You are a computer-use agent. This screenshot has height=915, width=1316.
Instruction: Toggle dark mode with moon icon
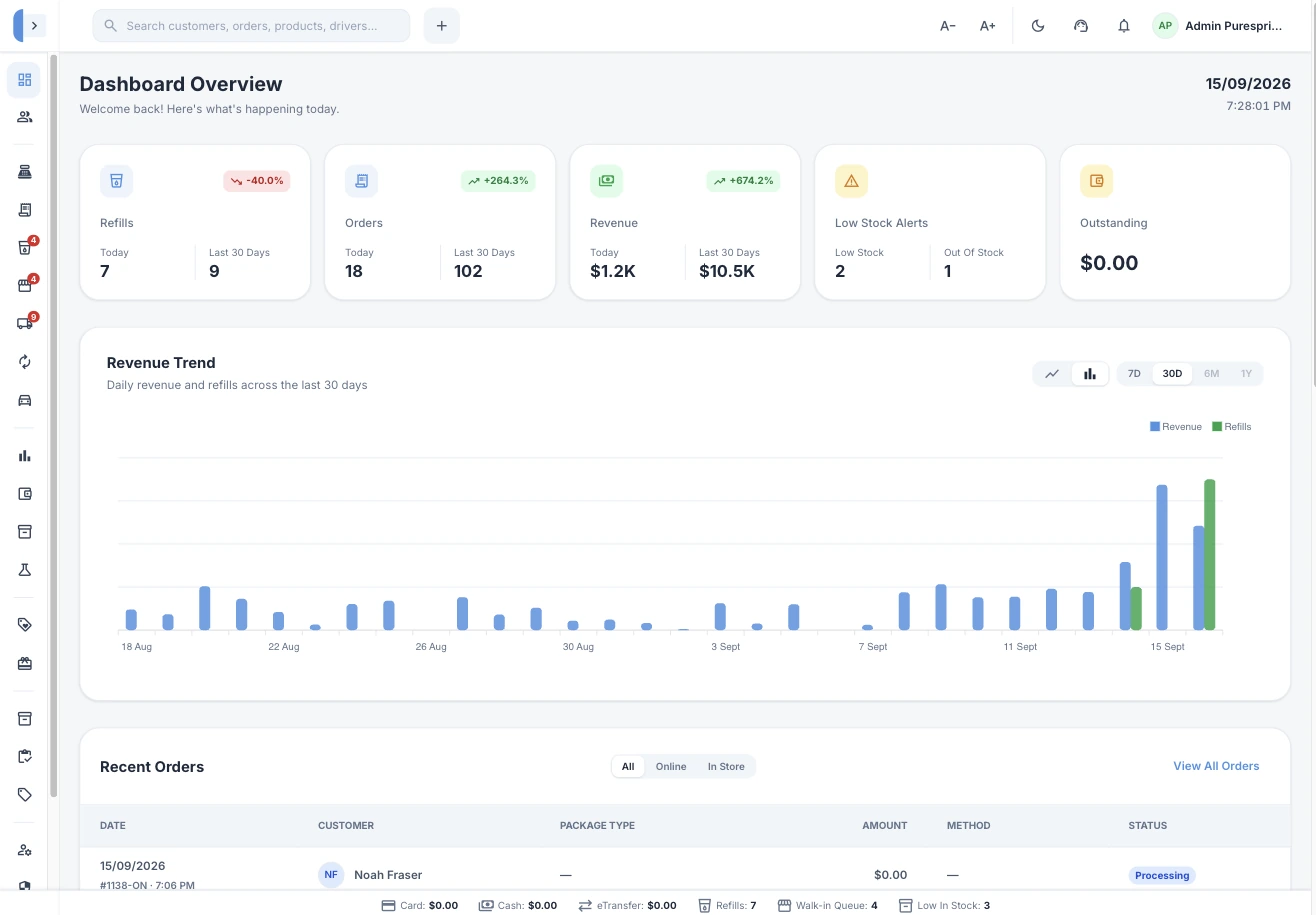[x=1038, y=26]
